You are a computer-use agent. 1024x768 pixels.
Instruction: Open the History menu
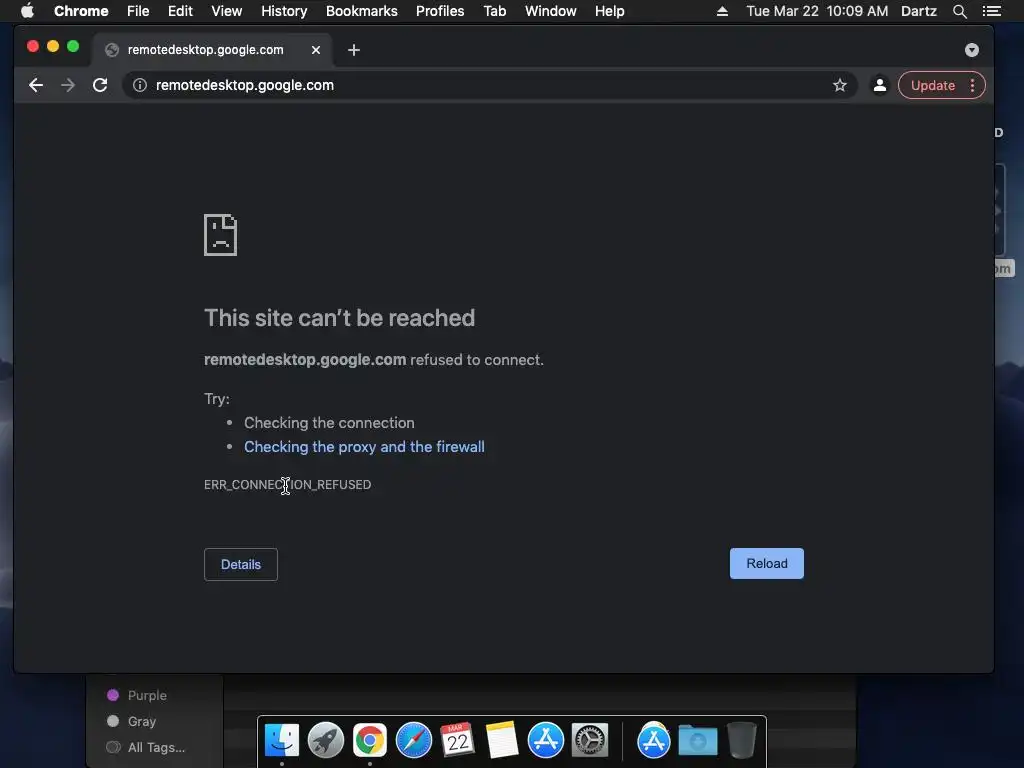point(284,11)
